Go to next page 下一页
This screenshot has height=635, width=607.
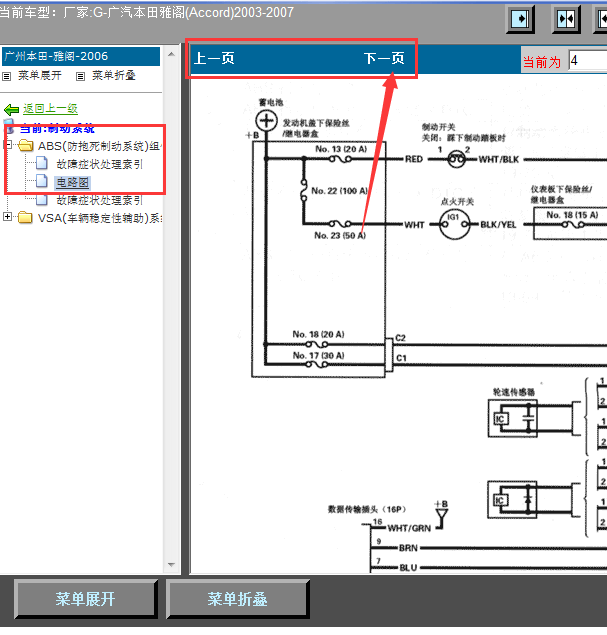point(384,58)
